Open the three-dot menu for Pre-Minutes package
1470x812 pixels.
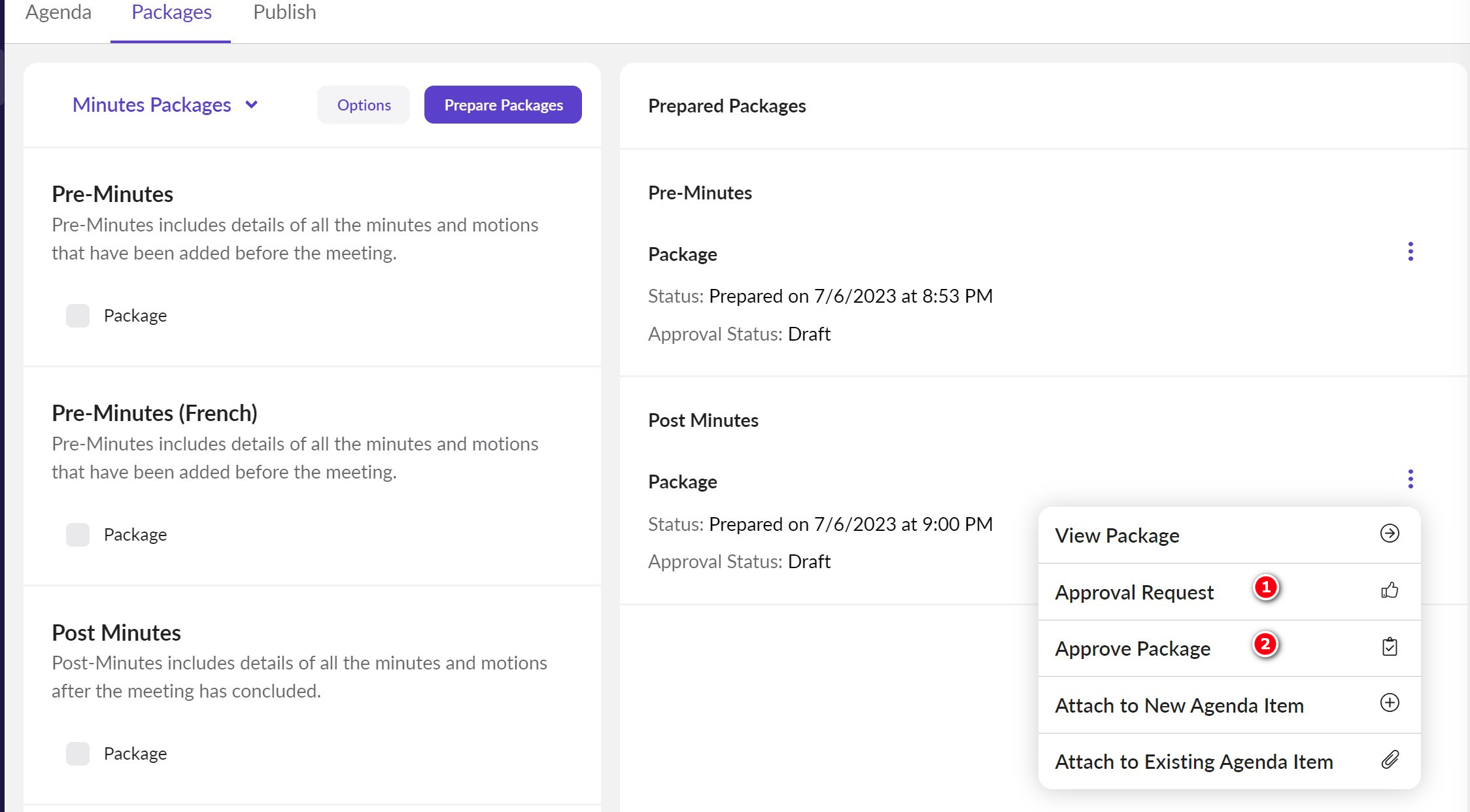click(x=1410, y=252)
